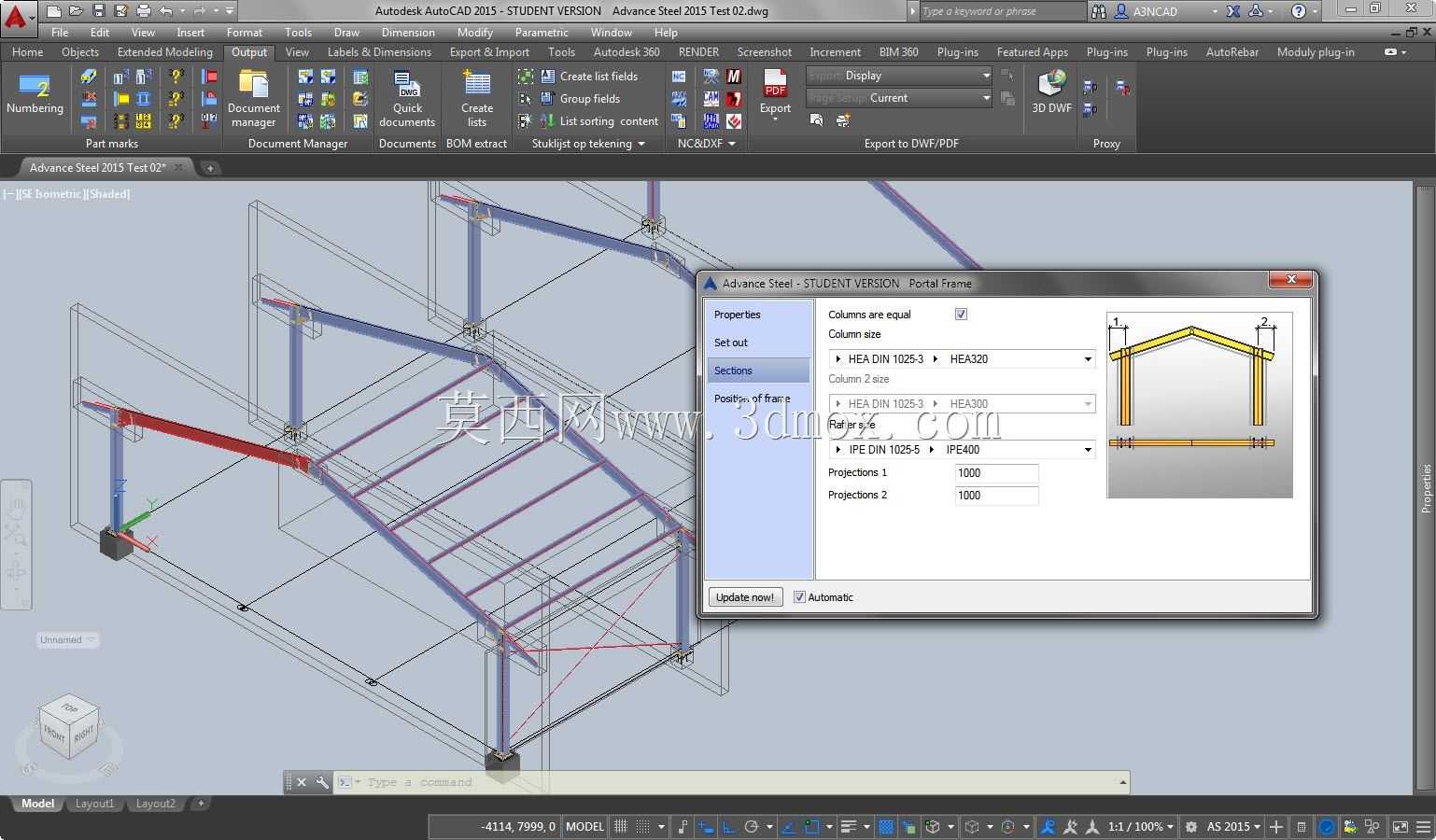Click the Shaded visual style label
Viewport: 1436px width, 840px height.
pos(108,194)
